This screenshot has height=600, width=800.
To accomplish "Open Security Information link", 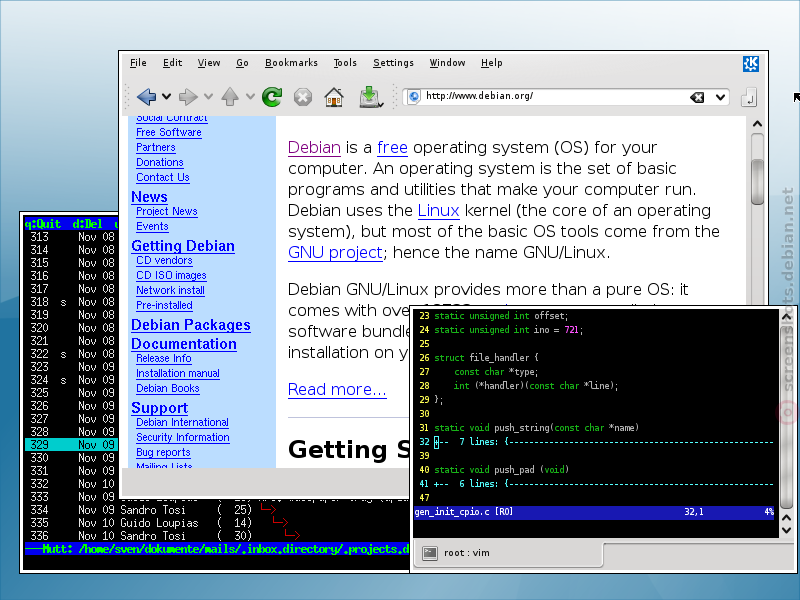I will (x=183, y=437).
